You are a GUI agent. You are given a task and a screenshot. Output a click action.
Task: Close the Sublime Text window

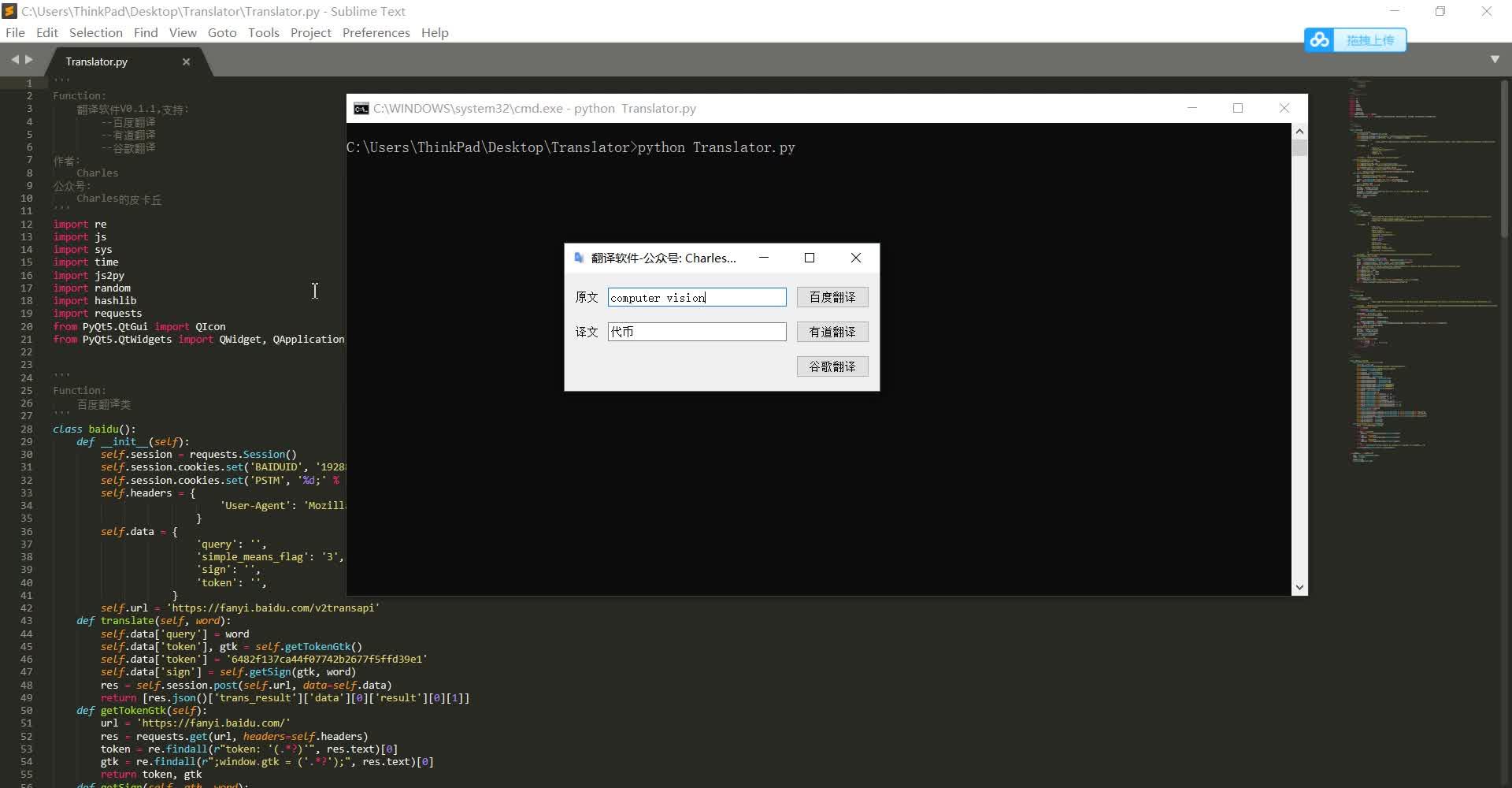tap(1487, 11)
